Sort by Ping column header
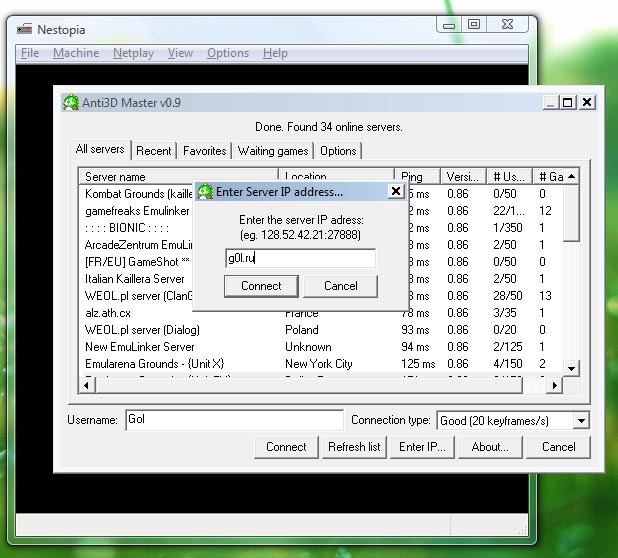Viewport: 618px width, 558px height. 417,177
